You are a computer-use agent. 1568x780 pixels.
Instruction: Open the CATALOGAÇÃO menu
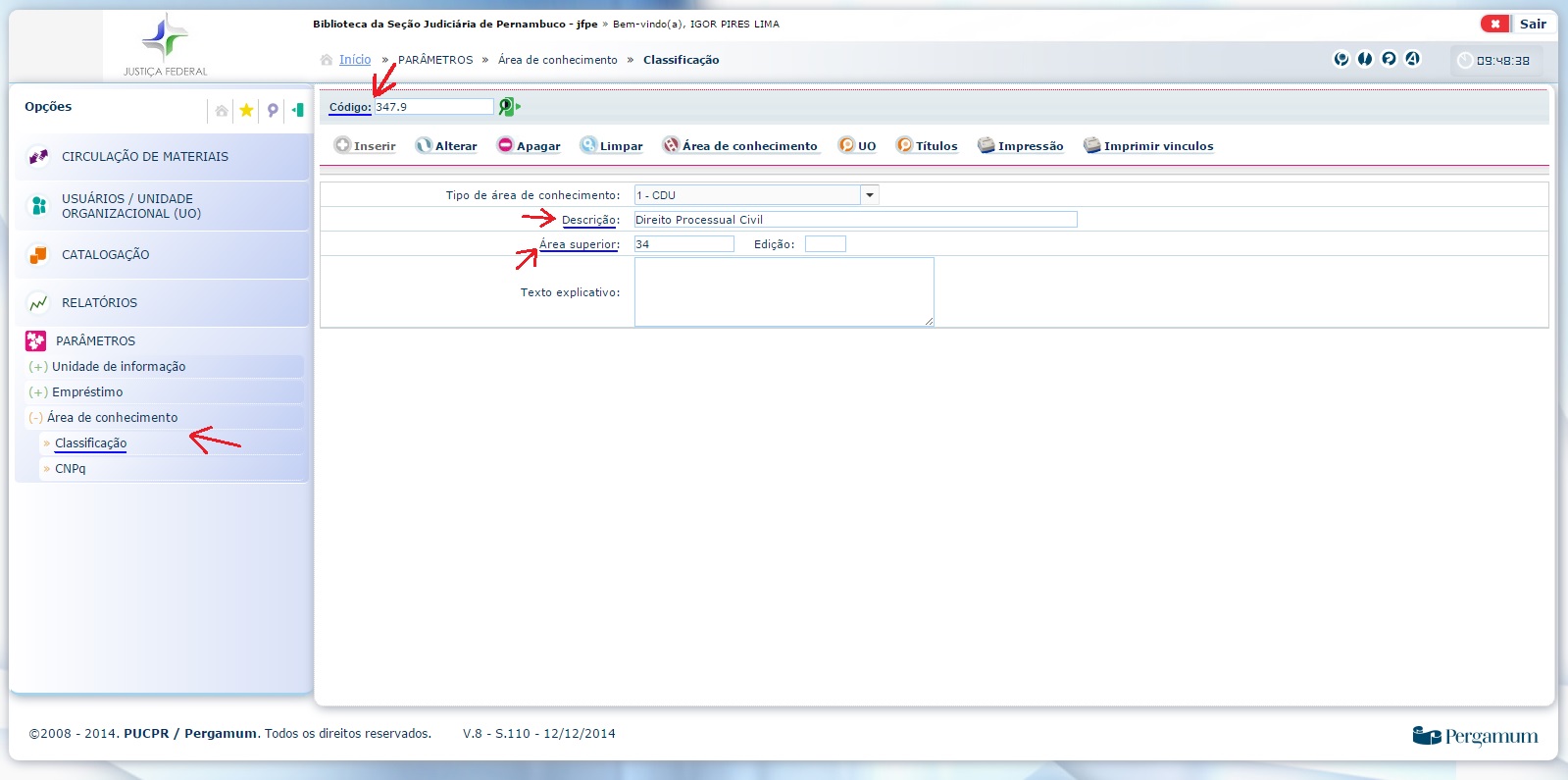click(x=105, y=255)
